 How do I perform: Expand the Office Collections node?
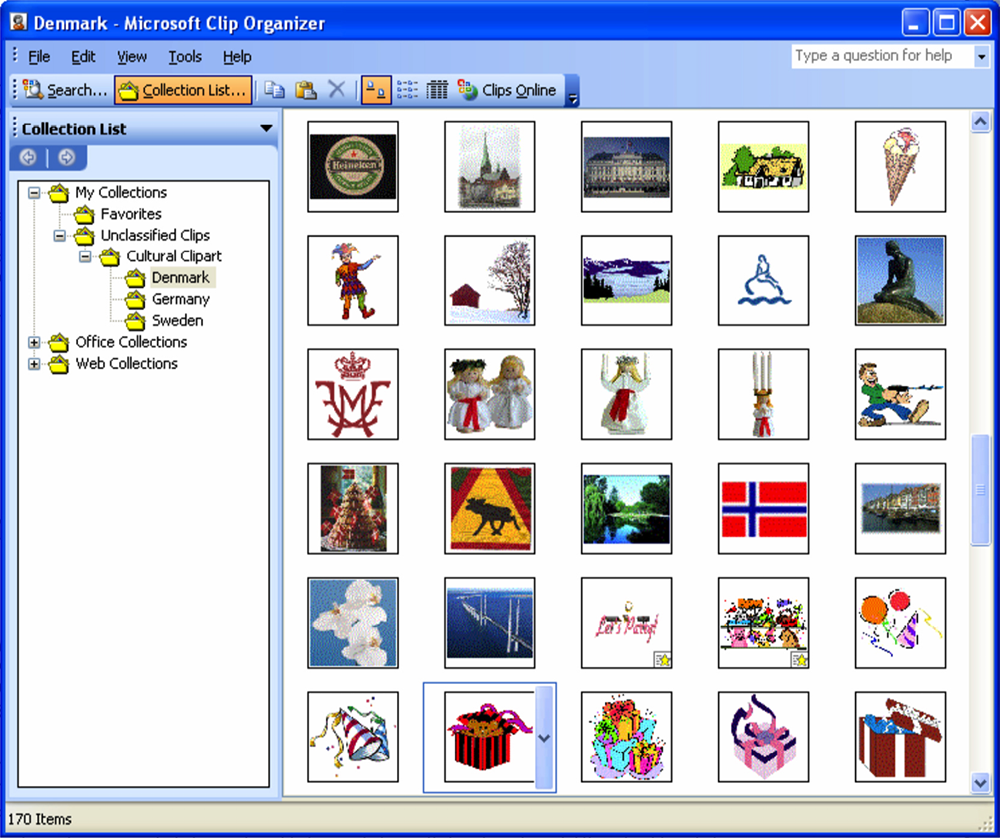coord(34,342)
